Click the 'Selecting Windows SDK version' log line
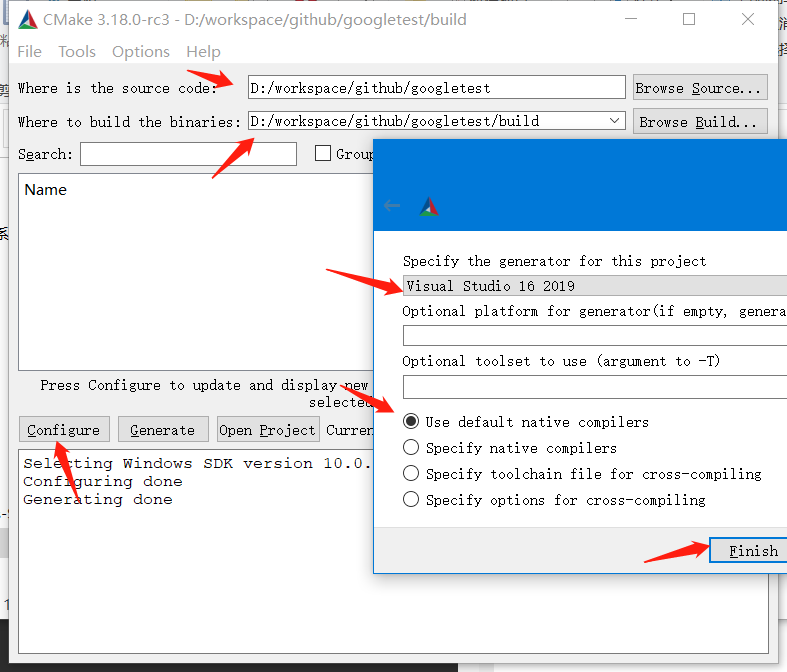This screenshot has width=787, height=672. point(197,463)
